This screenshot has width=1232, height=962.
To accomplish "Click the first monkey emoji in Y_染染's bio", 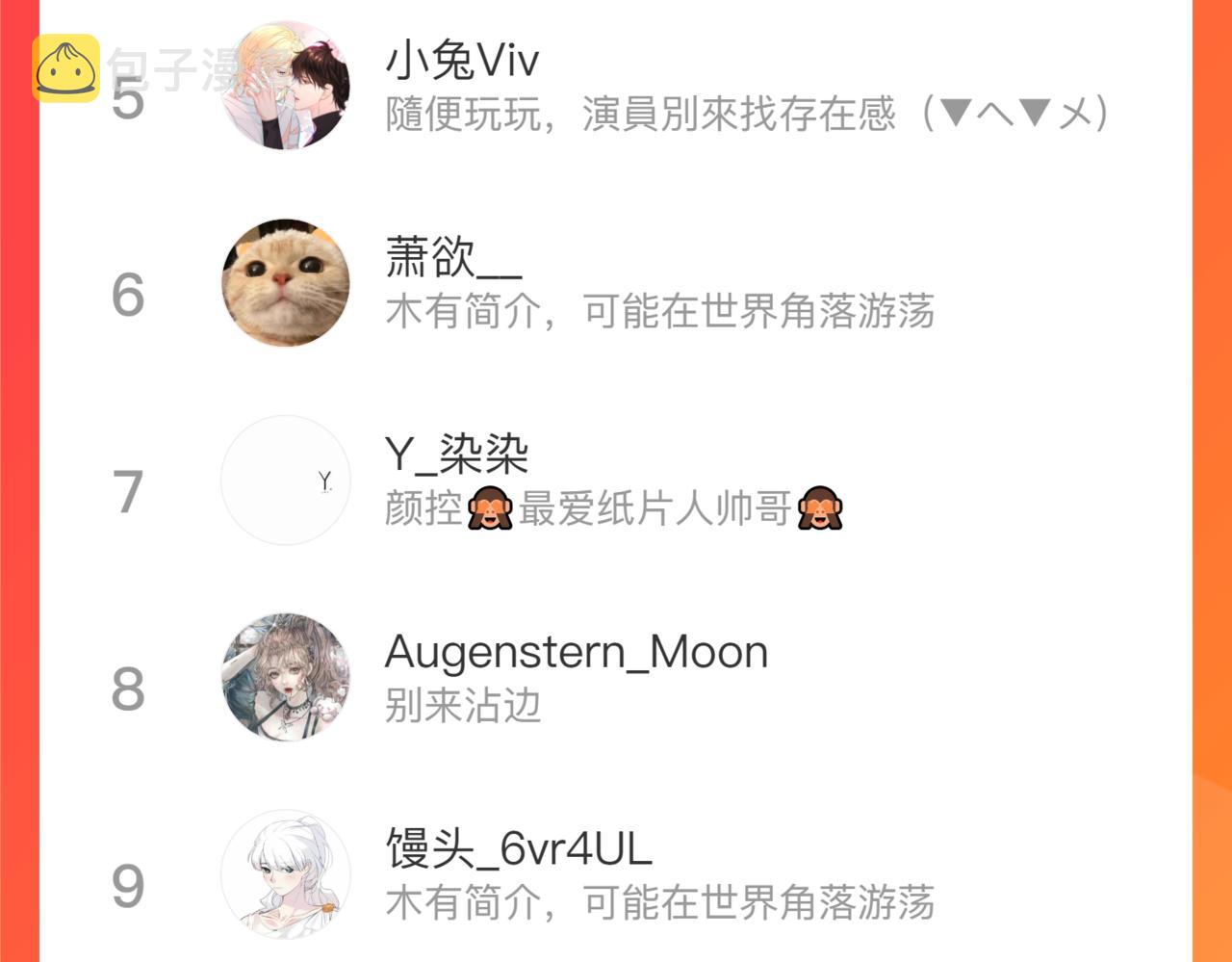I will click(x=490, y=508).
